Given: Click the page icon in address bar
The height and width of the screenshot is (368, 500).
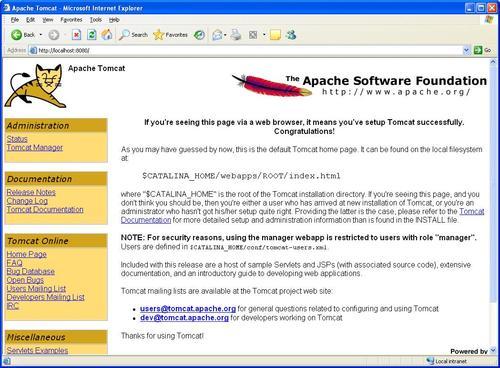Looking at the screenshot, I should (33, 51).
